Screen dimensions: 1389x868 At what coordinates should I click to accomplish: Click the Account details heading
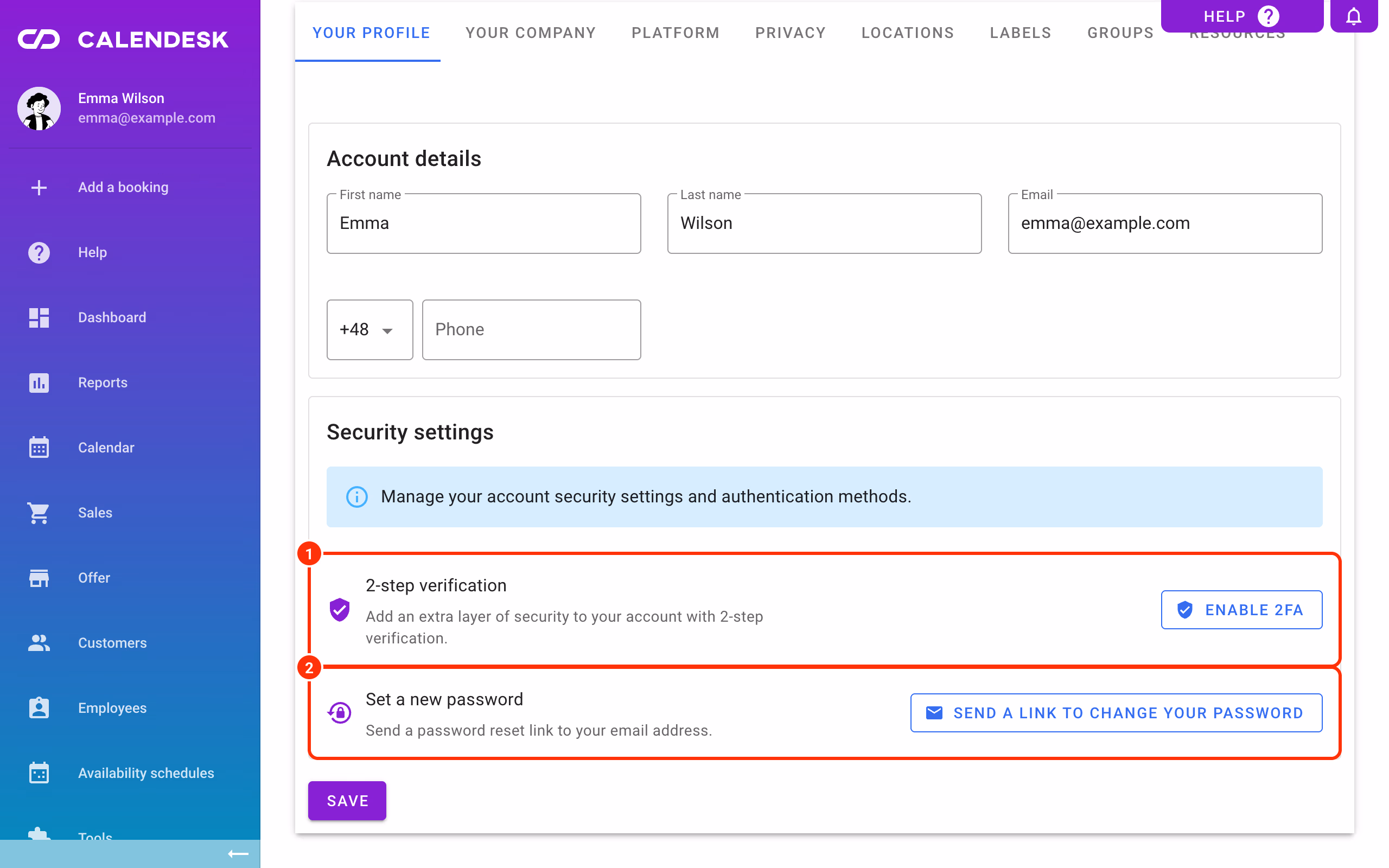pyautogui.click(x=404, y=159)
